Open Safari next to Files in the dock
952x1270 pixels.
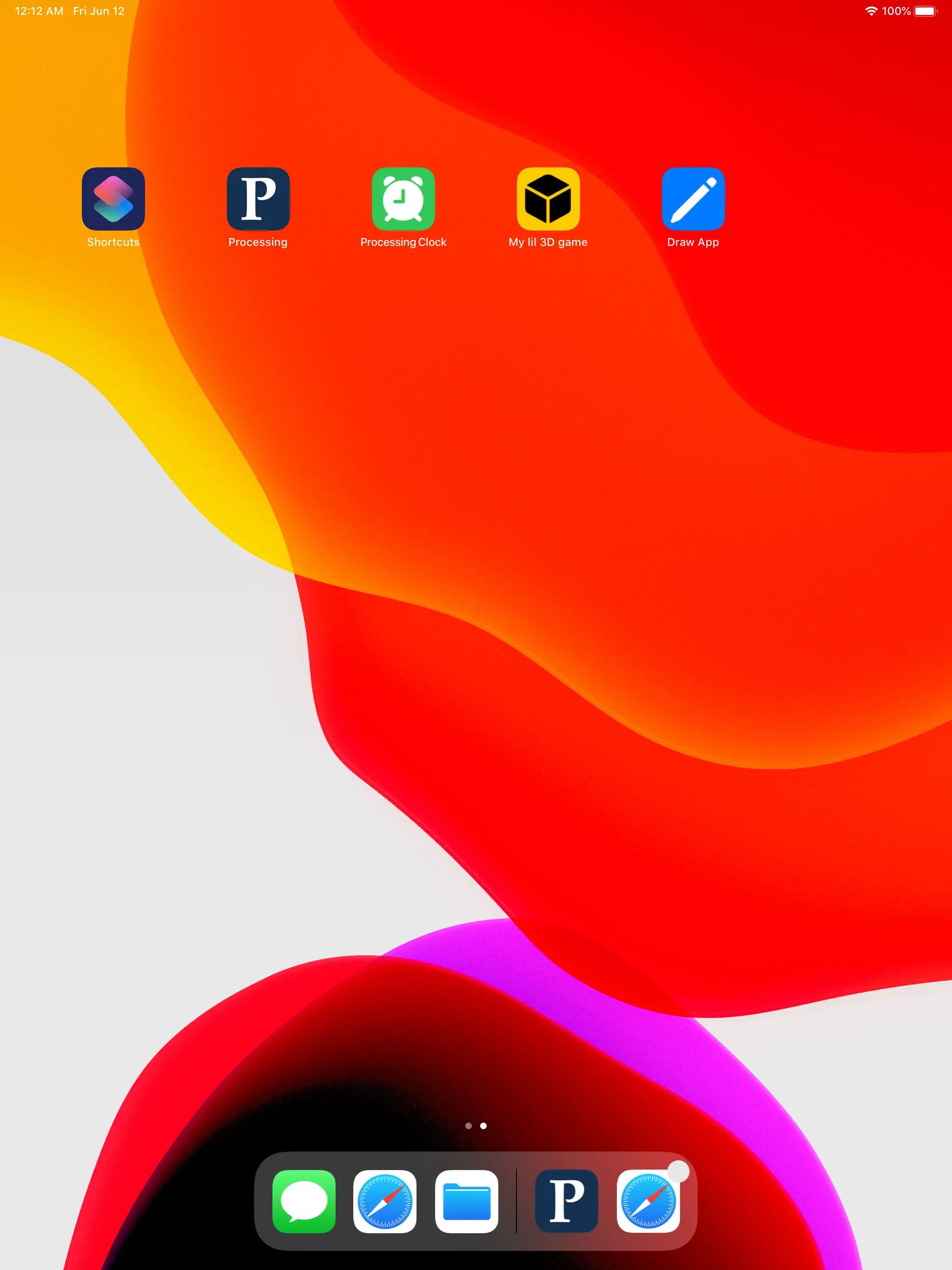pyautogui.click(x=385, y=1201)
